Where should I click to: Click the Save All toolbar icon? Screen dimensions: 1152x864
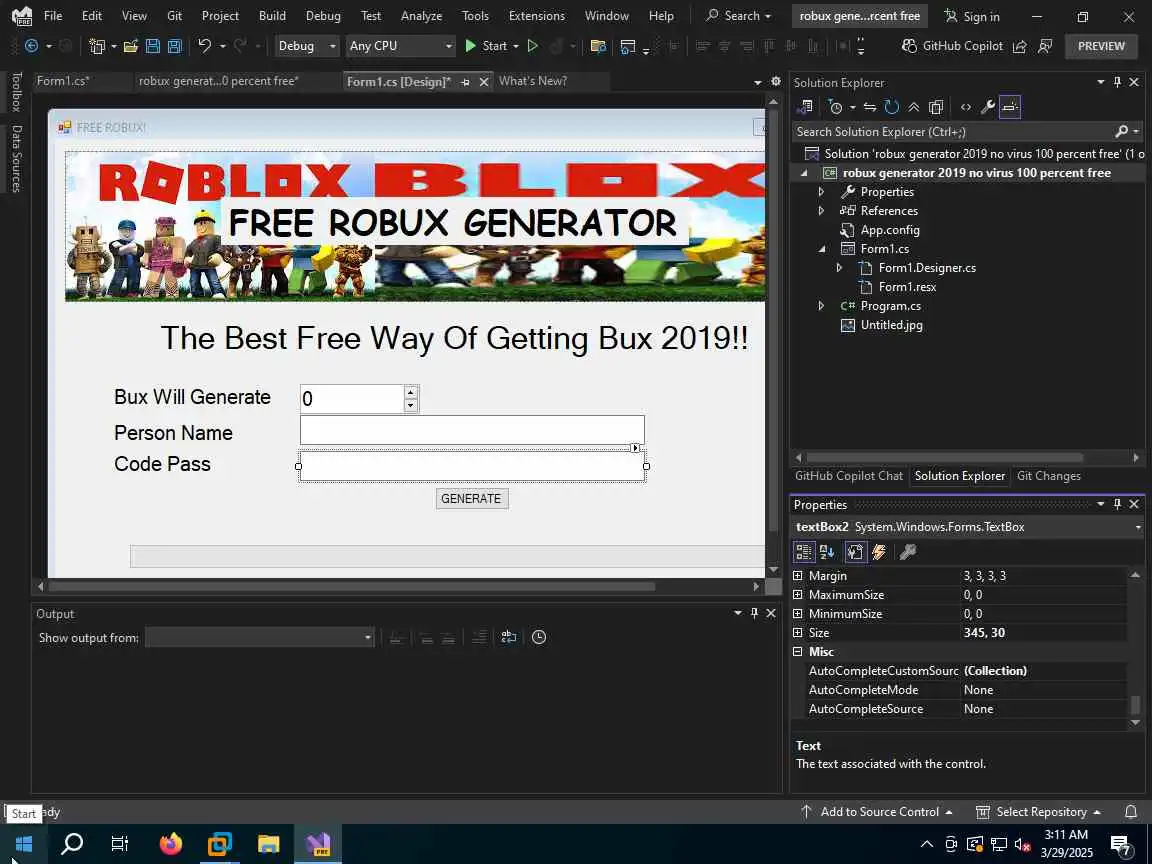click(175, 46)
